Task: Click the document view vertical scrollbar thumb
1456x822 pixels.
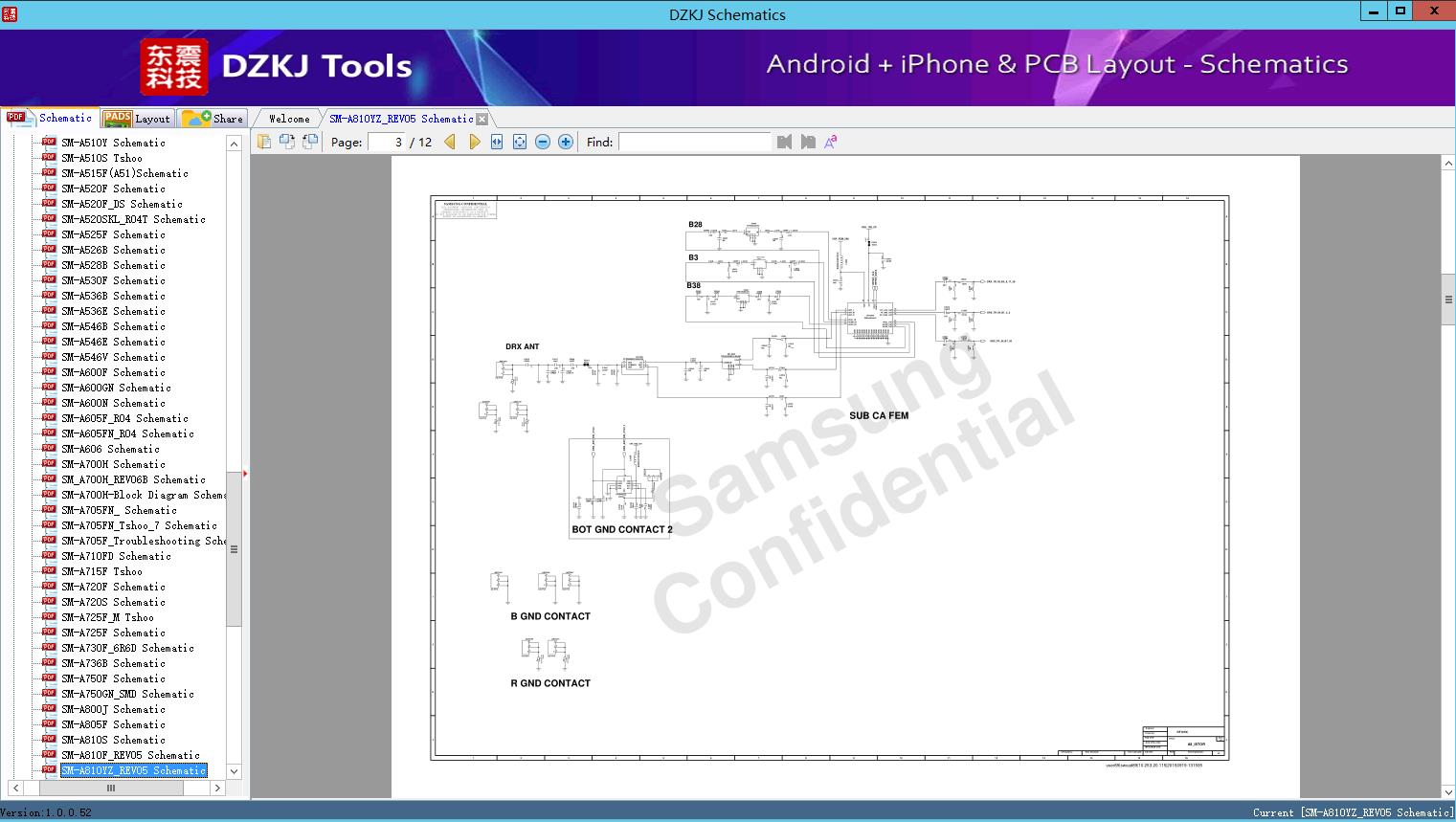Action: 1448,300
